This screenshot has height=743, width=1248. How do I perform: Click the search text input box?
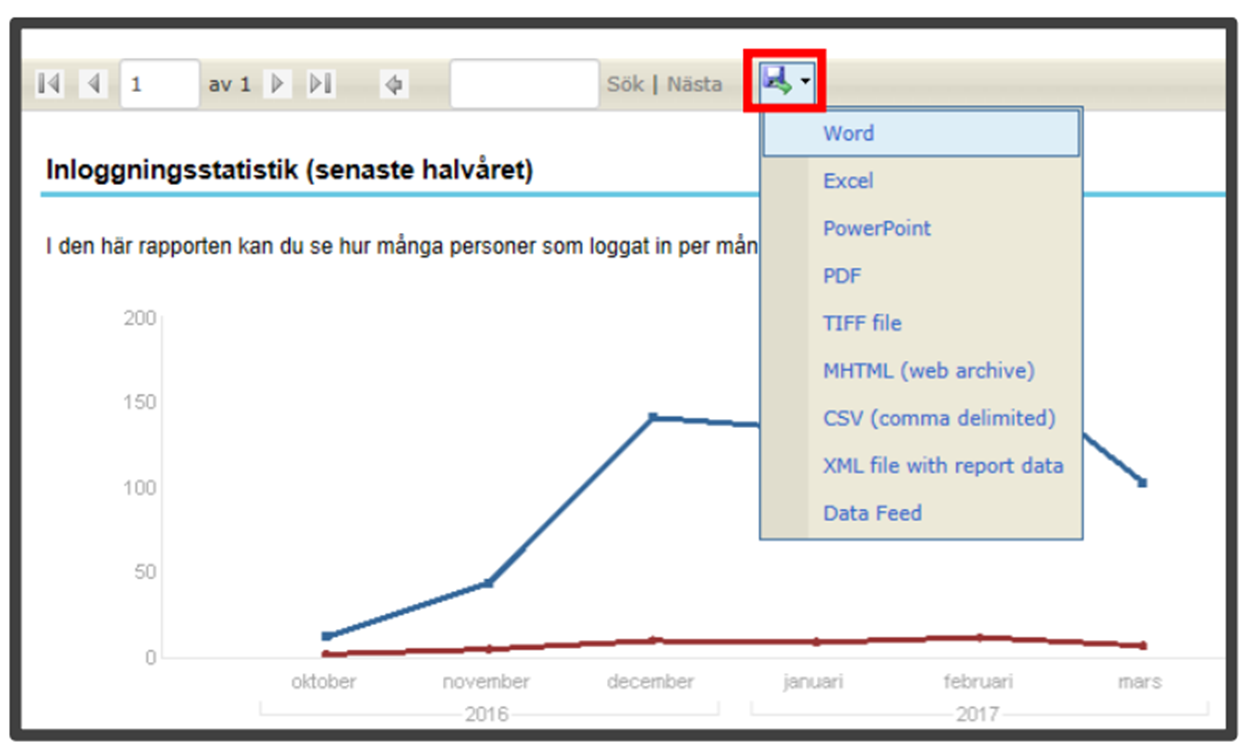524,84
